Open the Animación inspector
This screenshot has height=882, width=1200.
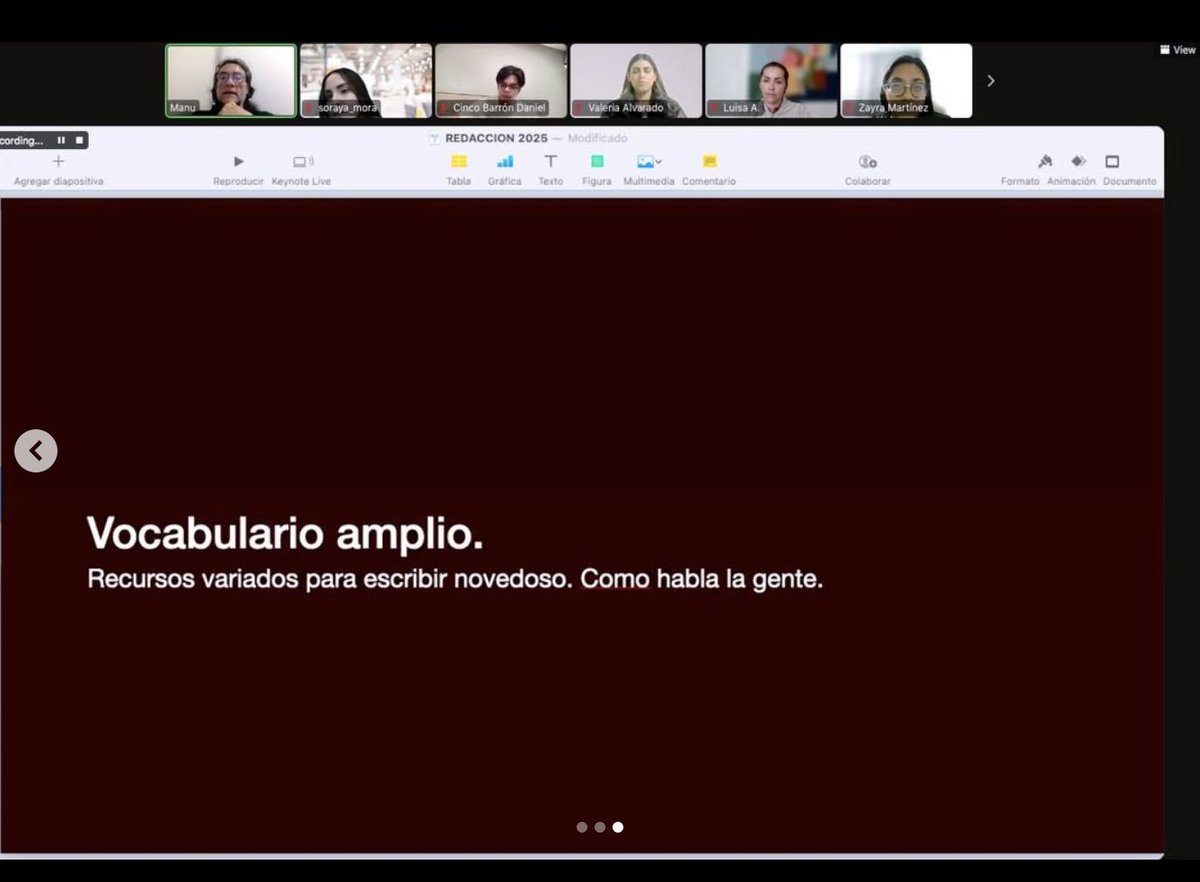coord(1078,161)
